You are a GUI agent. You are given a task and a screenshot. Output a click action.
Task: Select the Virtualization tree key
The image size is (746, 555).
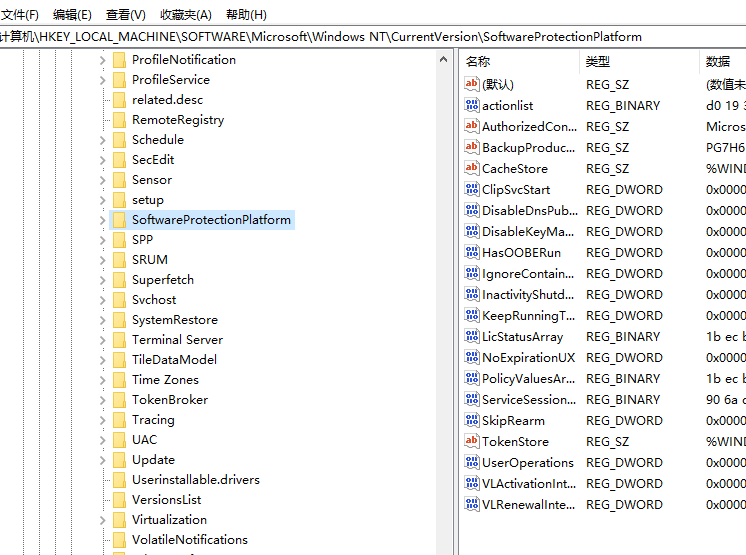coord(169,519)
